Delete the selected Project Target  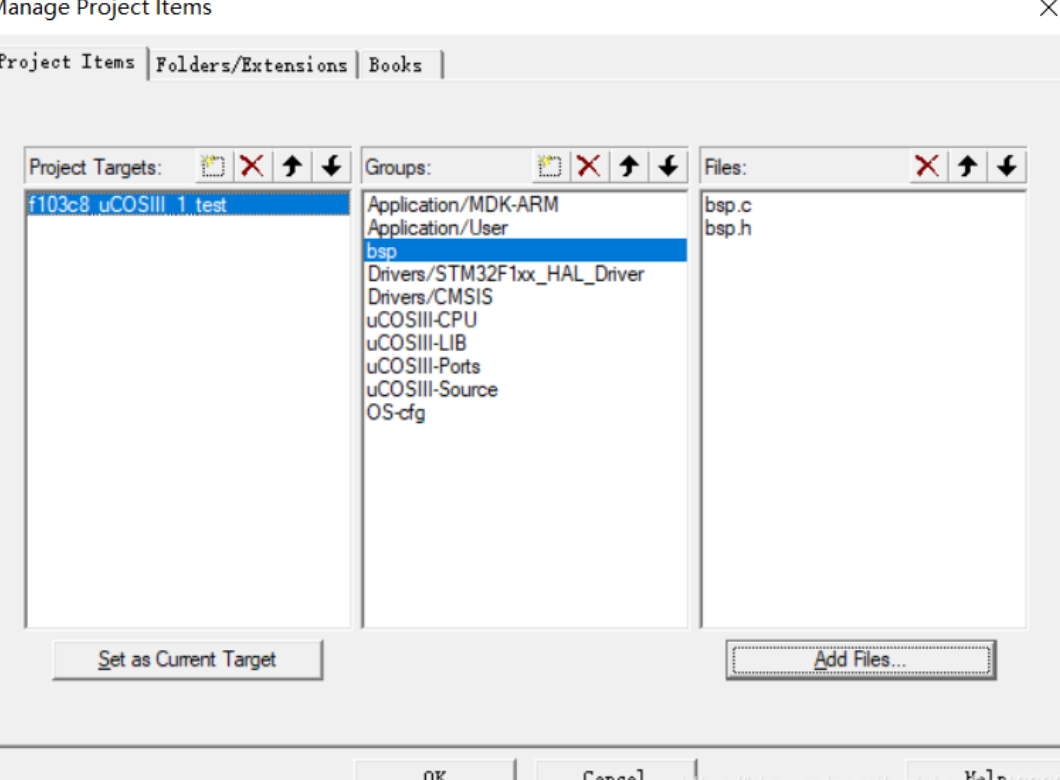tap(252, 166)
